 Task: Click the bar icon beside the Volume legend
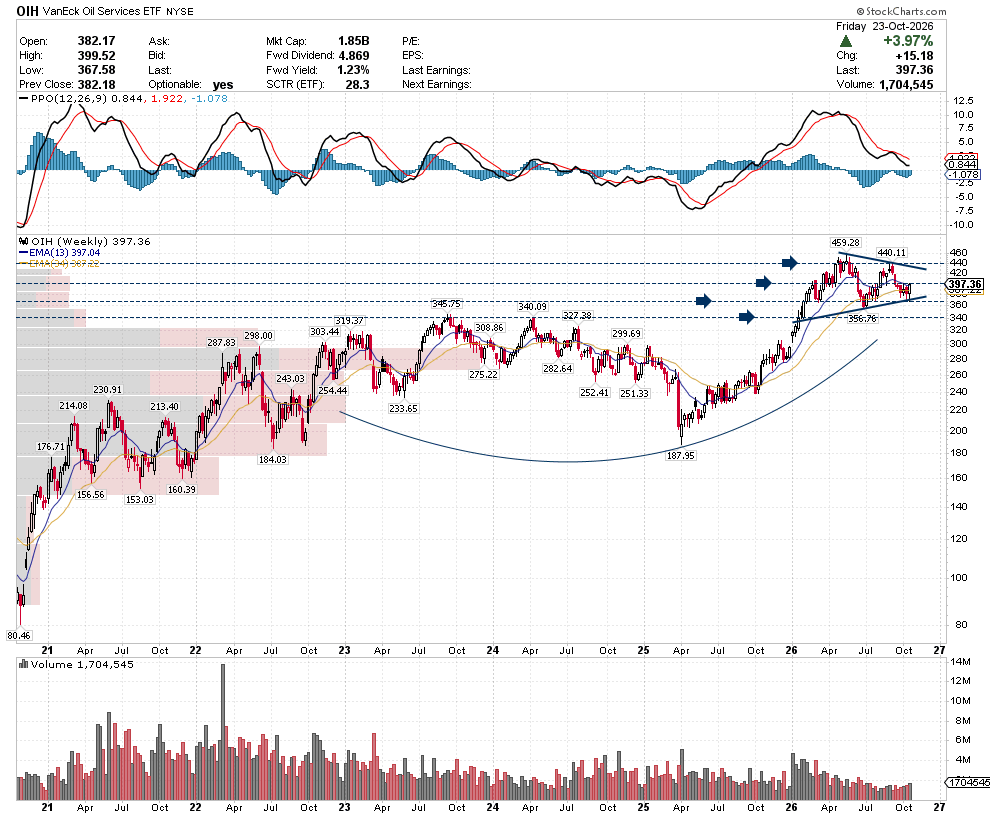coord(24,664)
